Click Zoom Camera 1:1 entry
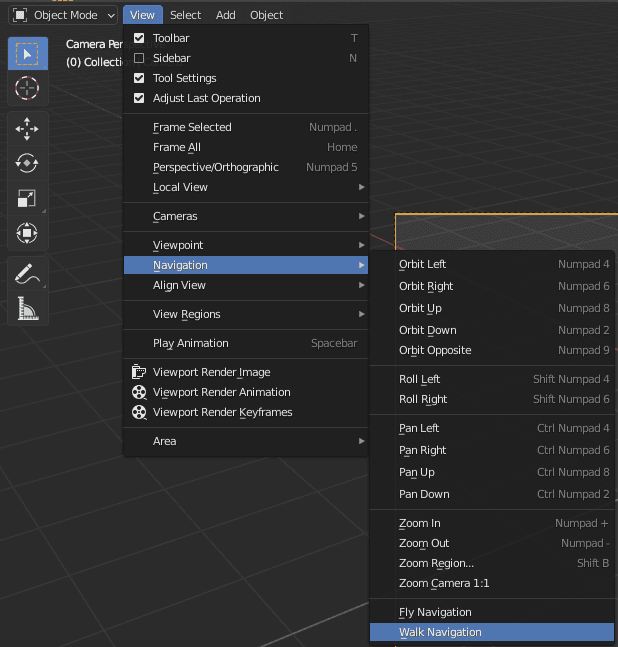This screenshot has height=647, width=618. point(444,583)
